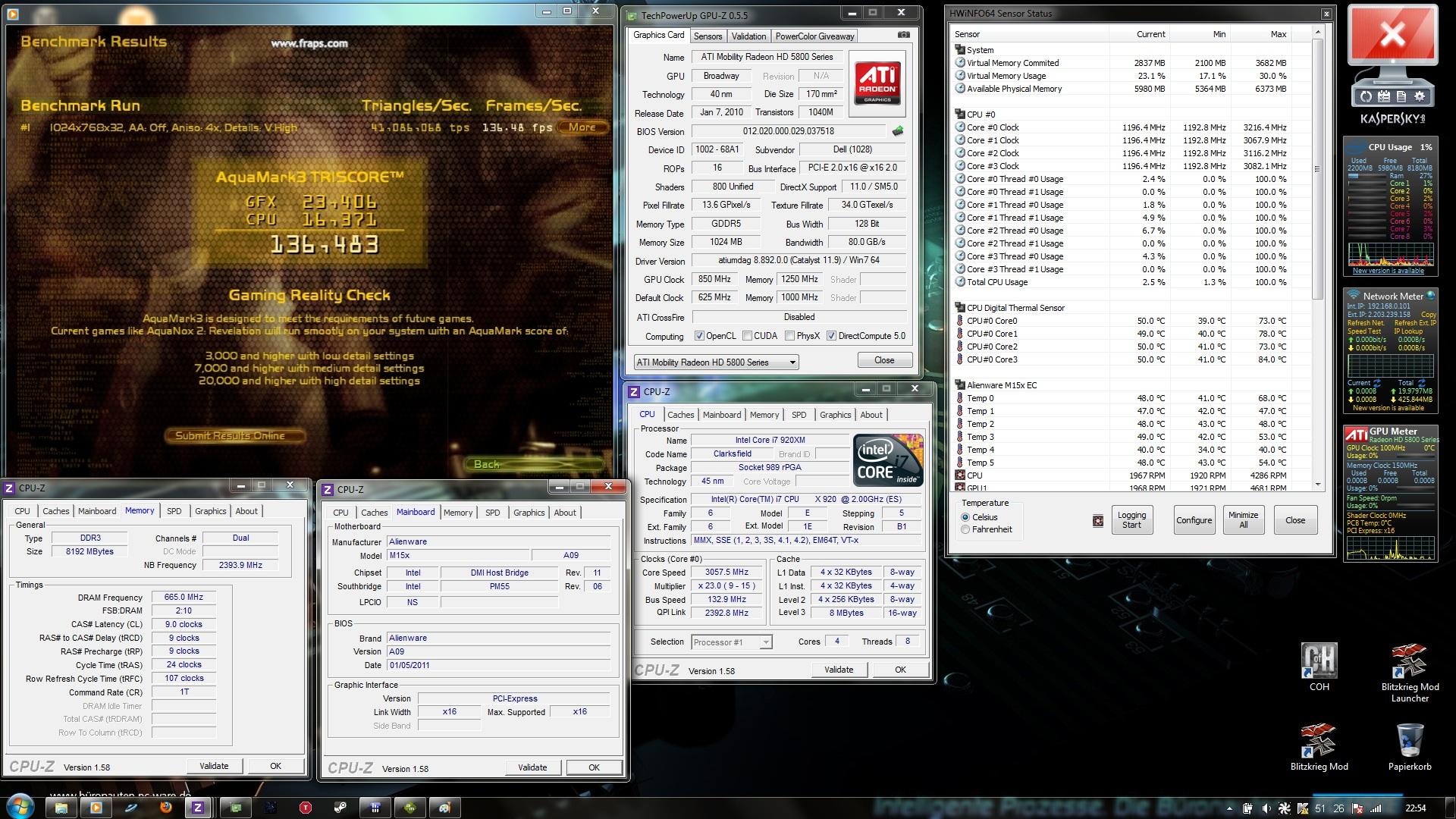The image size is (1456, 819).
Task: Click HWiNFO small icon beside Logging Start
Action: pyautogui.click(x=1097, y=521)
